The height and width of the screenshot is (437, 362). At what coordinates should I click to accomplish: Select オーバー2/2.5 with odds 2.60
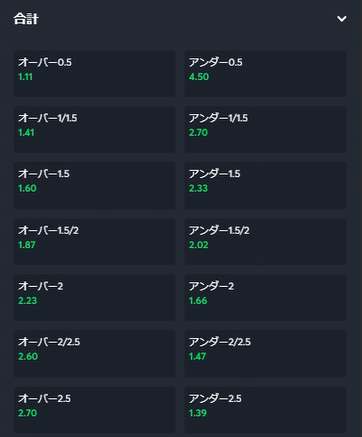[x=94, y=354]
